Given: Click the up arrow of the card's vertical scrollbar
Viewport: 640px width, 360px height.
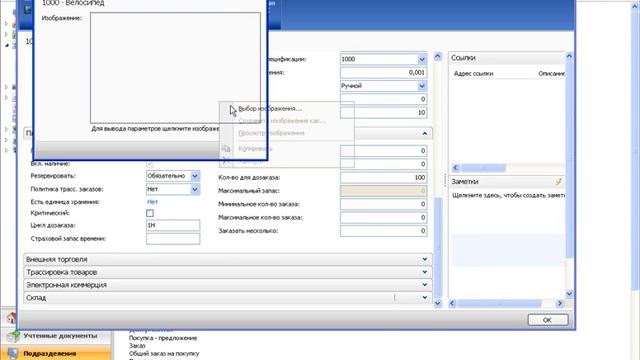Looking at the screenshot, I should coord(438,57).
